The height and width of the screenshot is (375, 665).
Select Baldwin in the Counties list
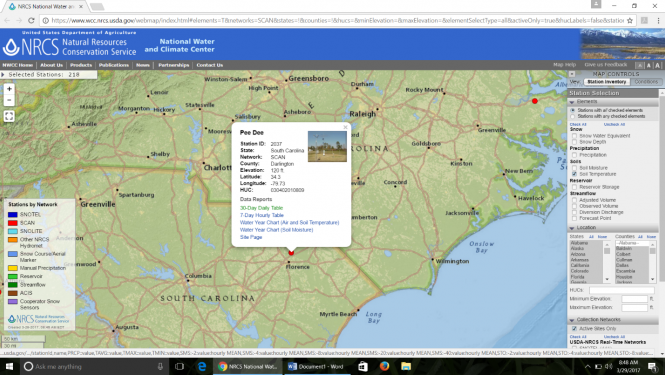click(624, 249)
